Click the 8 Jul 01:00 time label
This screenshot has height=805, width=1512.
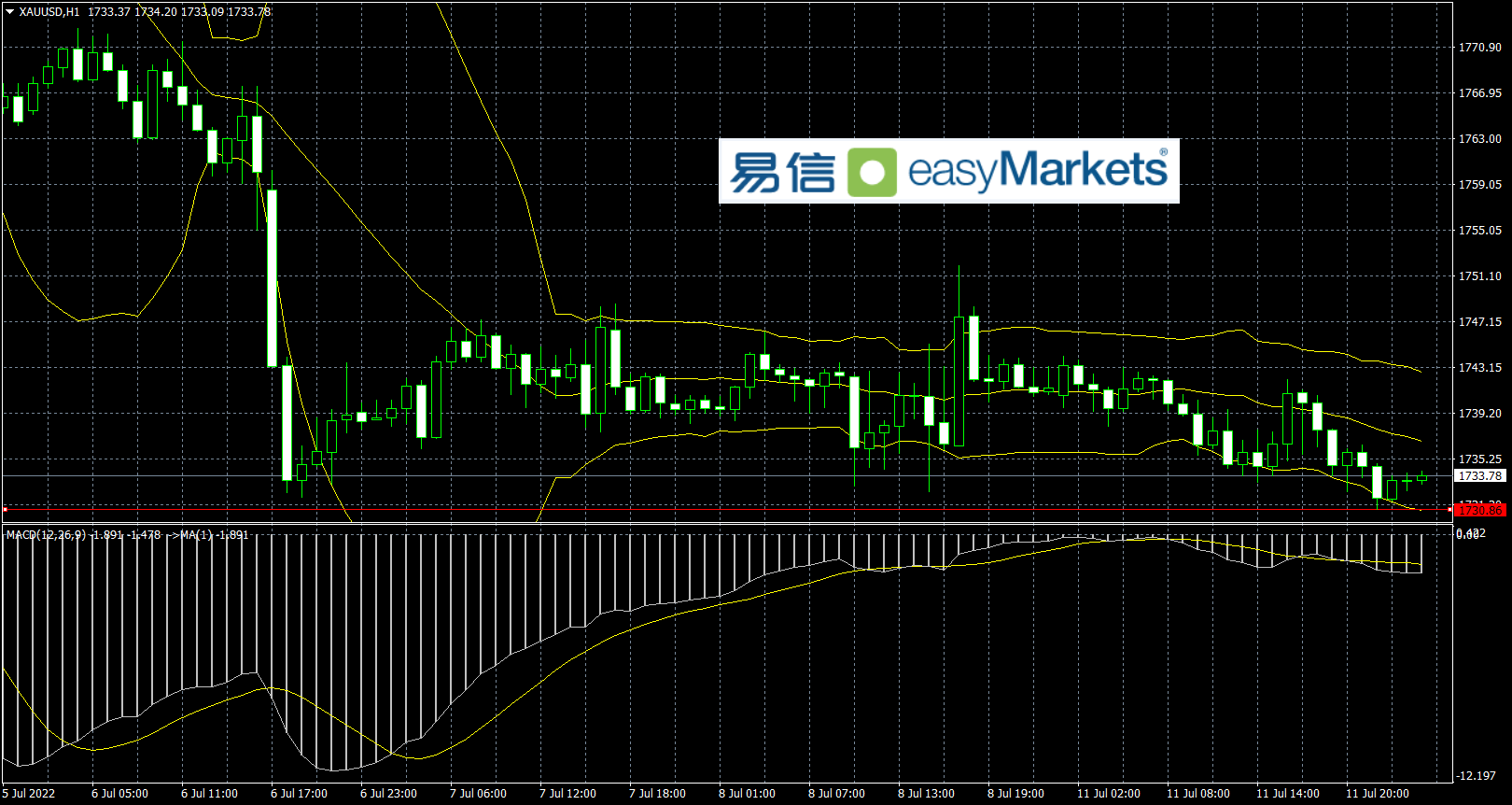pyautogui.click(x=747, y=794)
